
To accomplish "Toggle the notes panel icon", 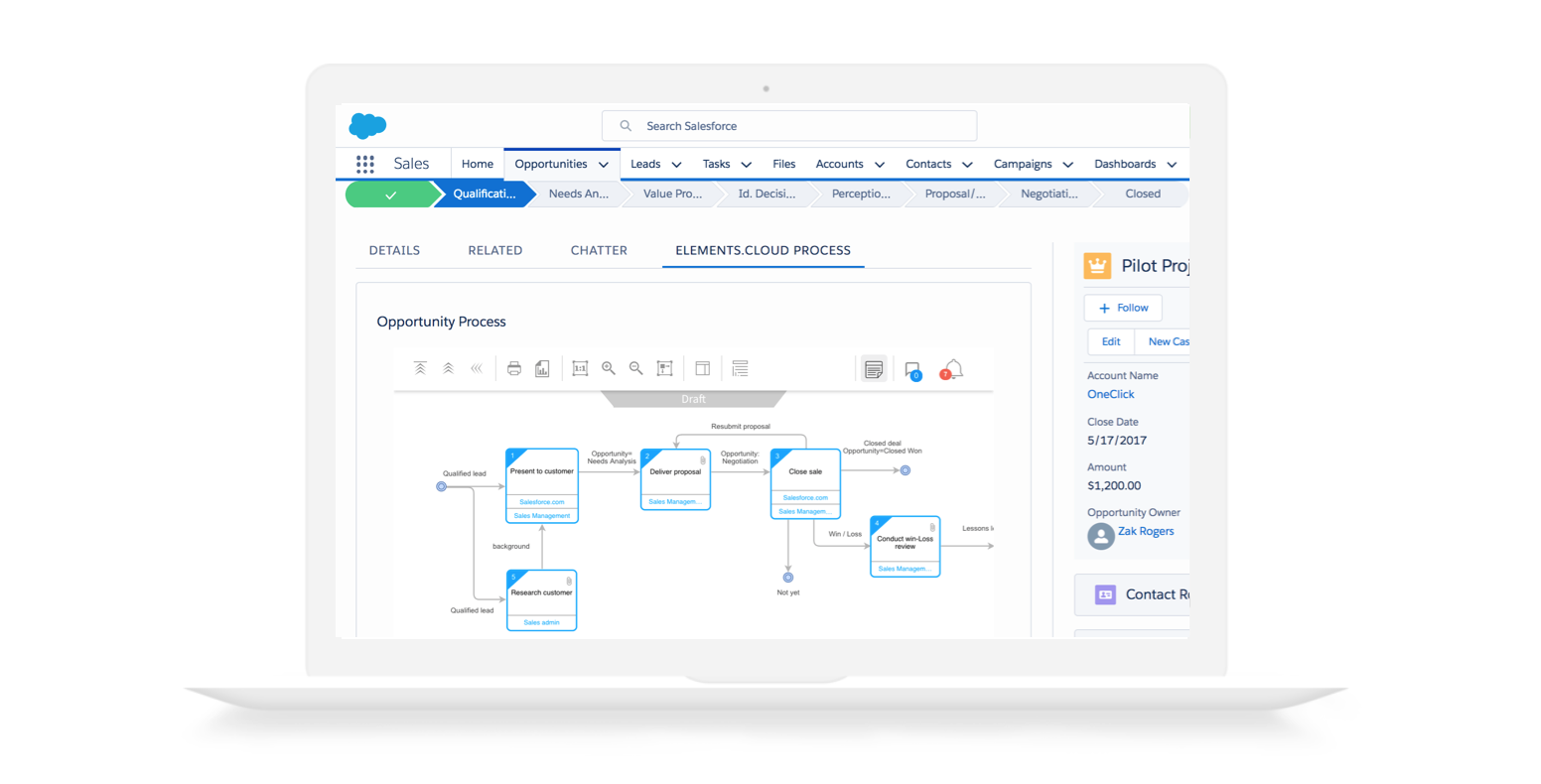I will (874, 369).
